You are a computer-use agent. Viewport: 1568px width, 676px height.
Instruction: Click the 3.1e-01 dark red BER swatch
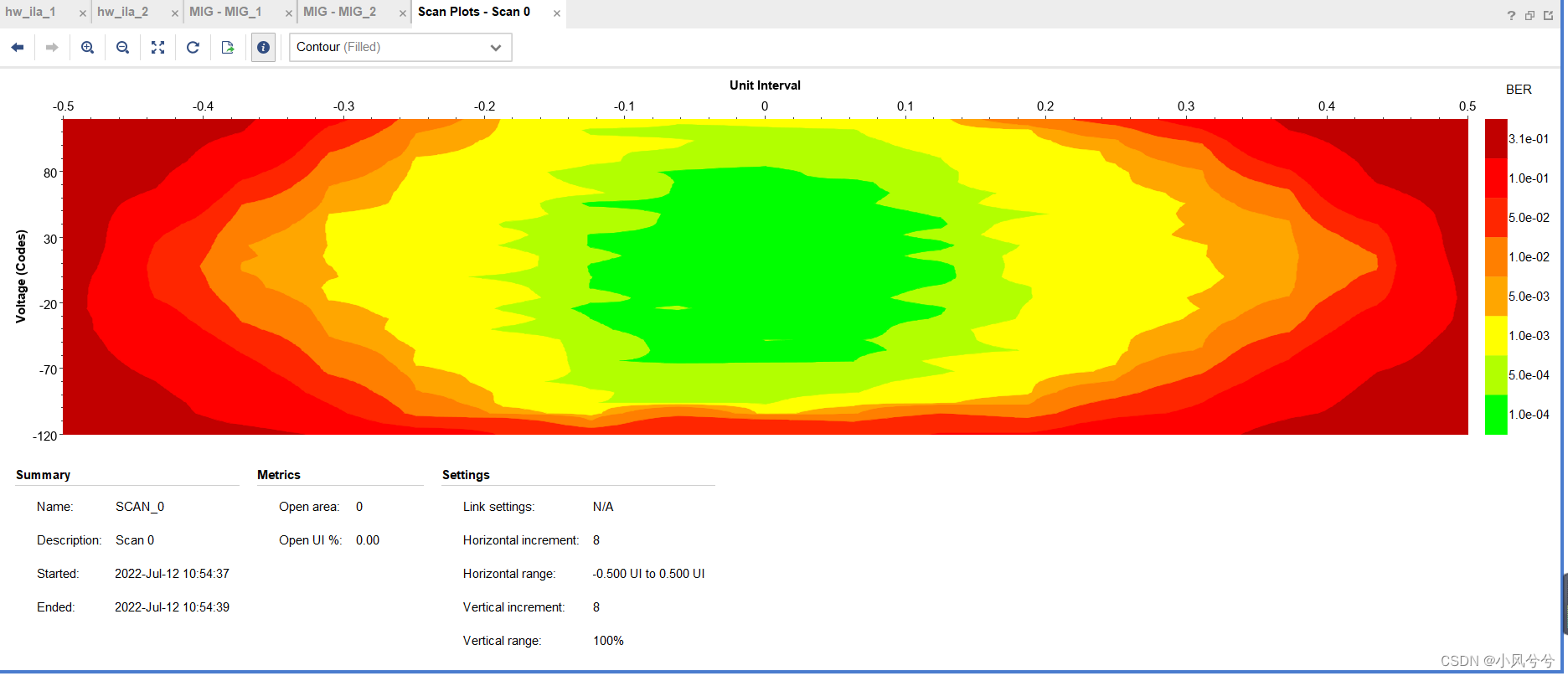point(1496,138)
